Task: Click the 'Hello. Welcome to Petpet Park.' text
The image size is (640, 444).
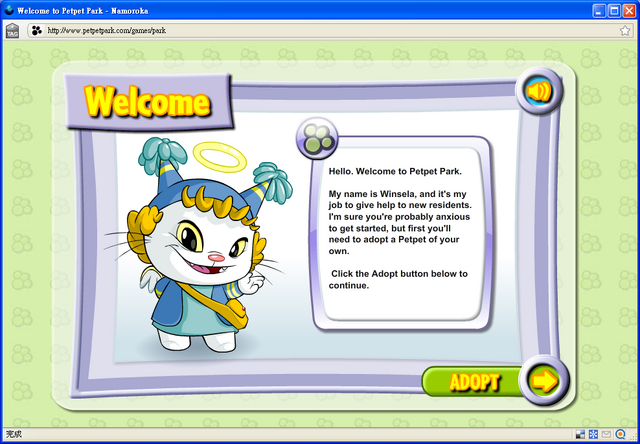Action: [395, 171]
